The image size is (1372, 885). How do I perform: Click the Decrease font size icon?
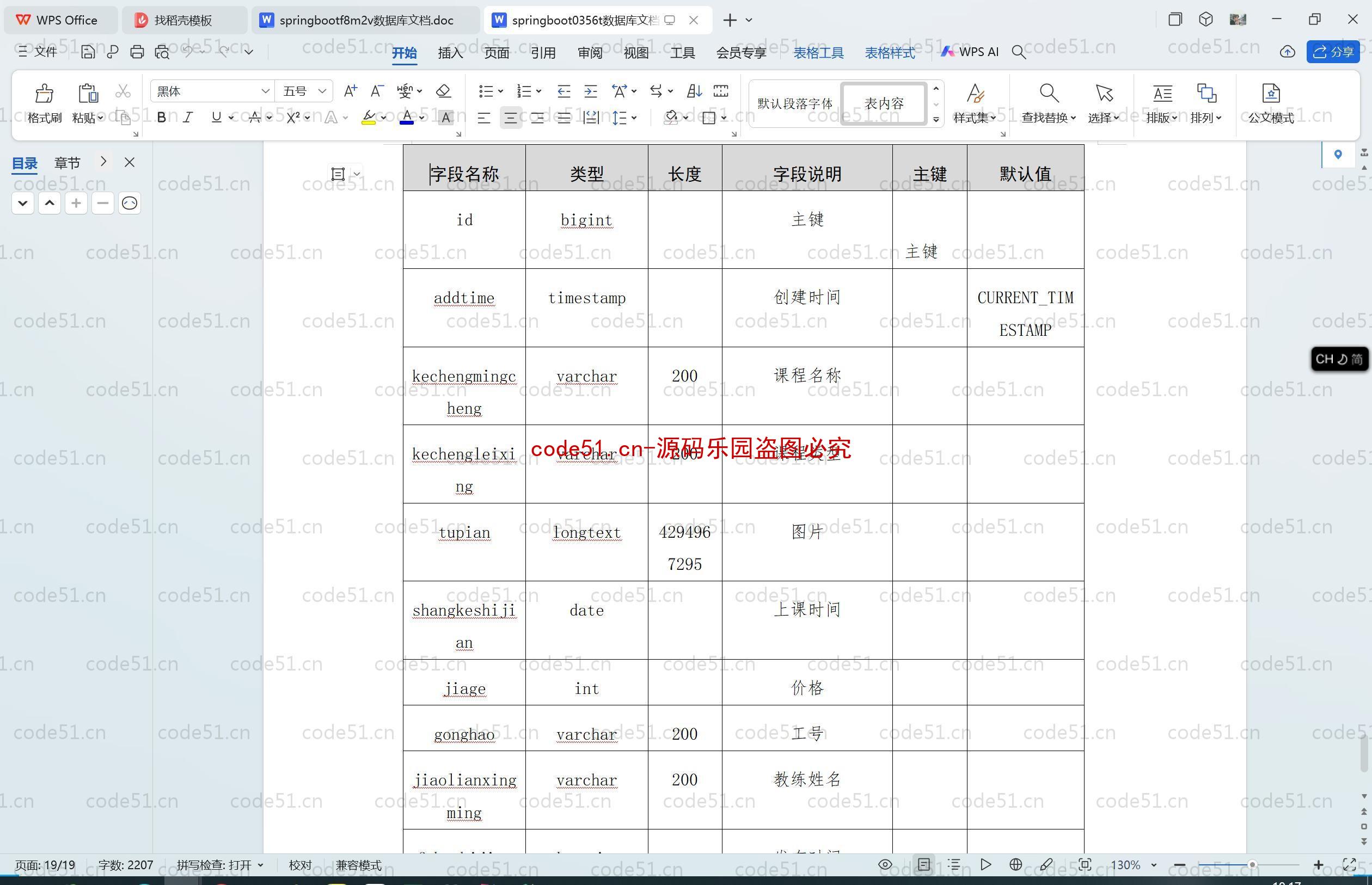pyautogui.click(x=377, y=91)
